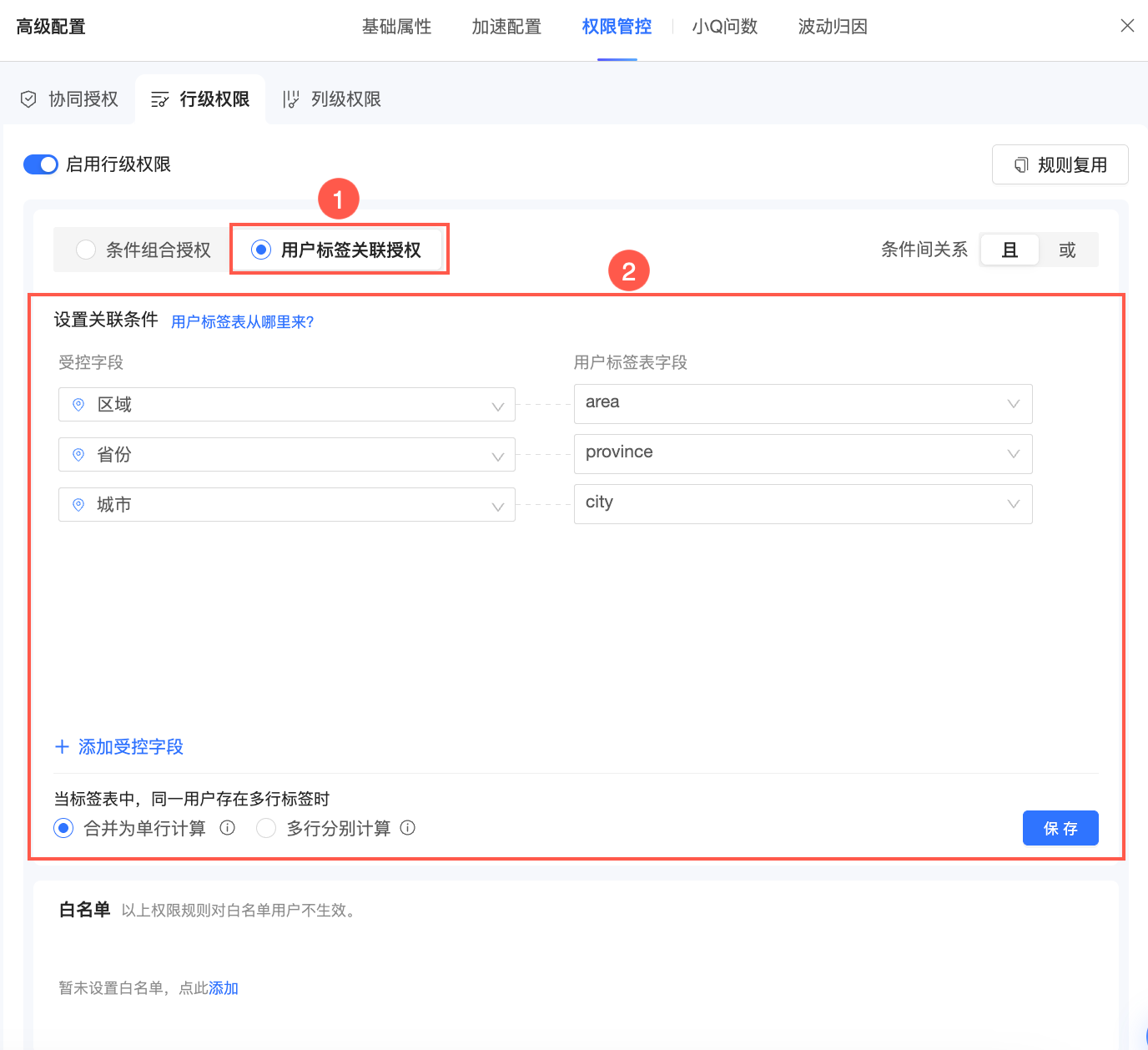This screenshot has height=1050, width=1148.
Task: Click the 高级配置 panel title
Action: 51,27
